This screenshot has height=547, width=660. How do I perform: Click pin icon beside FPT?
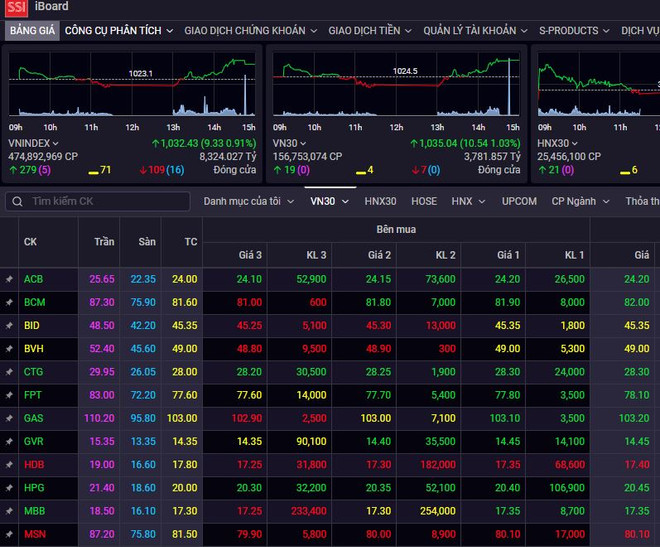[9, 395]
